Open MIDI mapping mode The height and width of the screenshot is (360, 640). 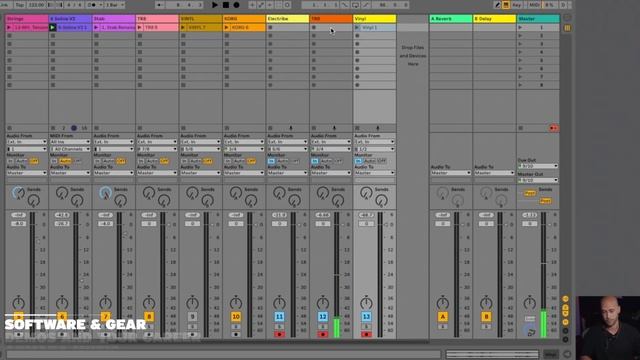click(x=533, y=5)
